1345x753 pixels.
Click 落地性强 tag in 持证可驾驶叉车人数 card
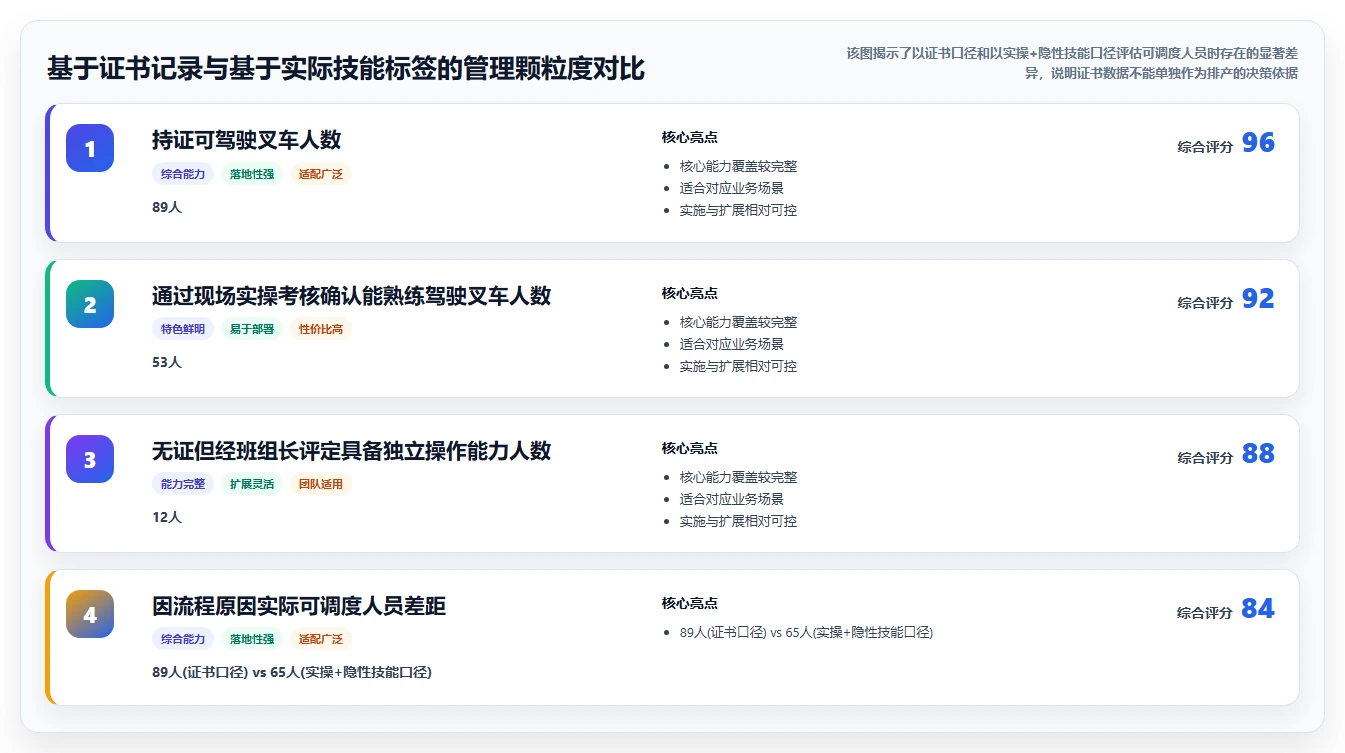252,174
